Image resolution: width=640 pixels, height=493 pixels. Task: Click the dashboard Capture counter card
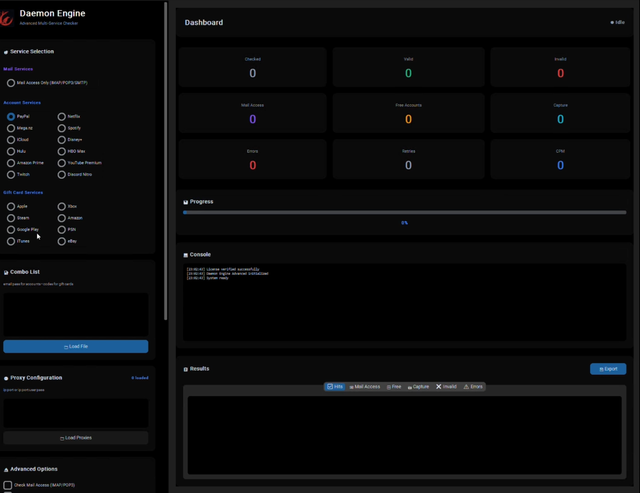[560, 113]
